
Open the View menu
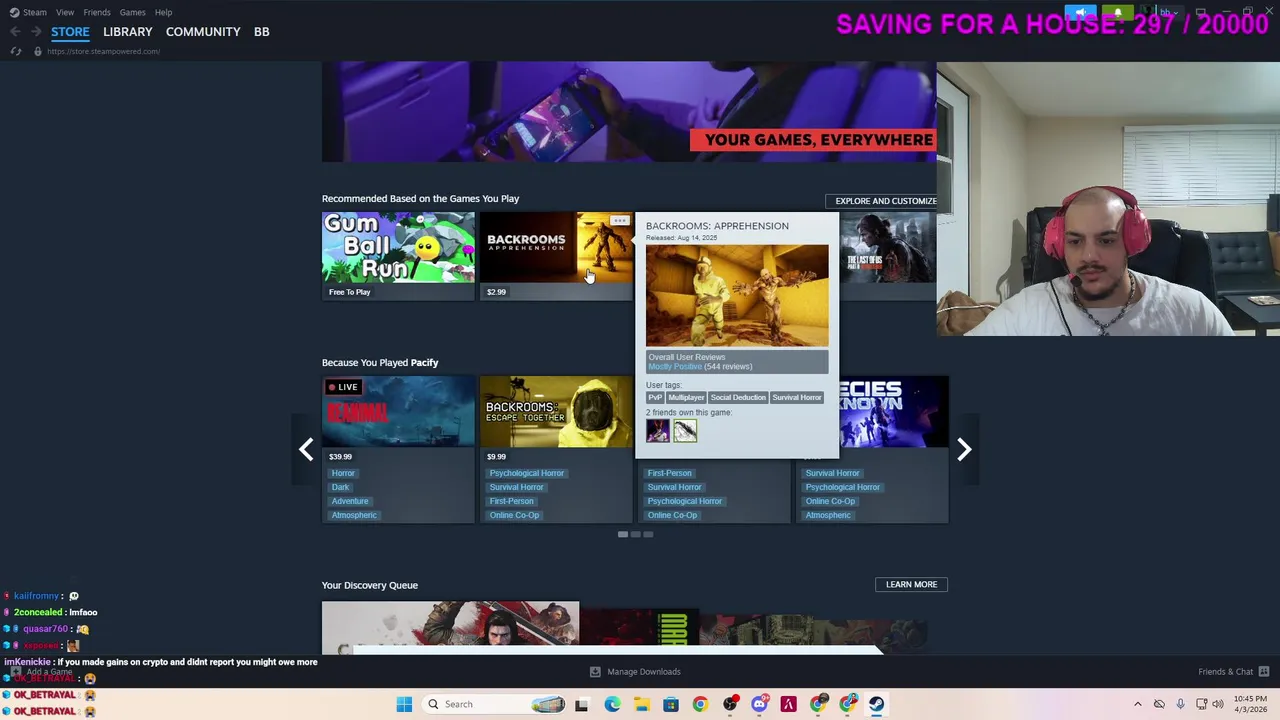click(65, 12)
